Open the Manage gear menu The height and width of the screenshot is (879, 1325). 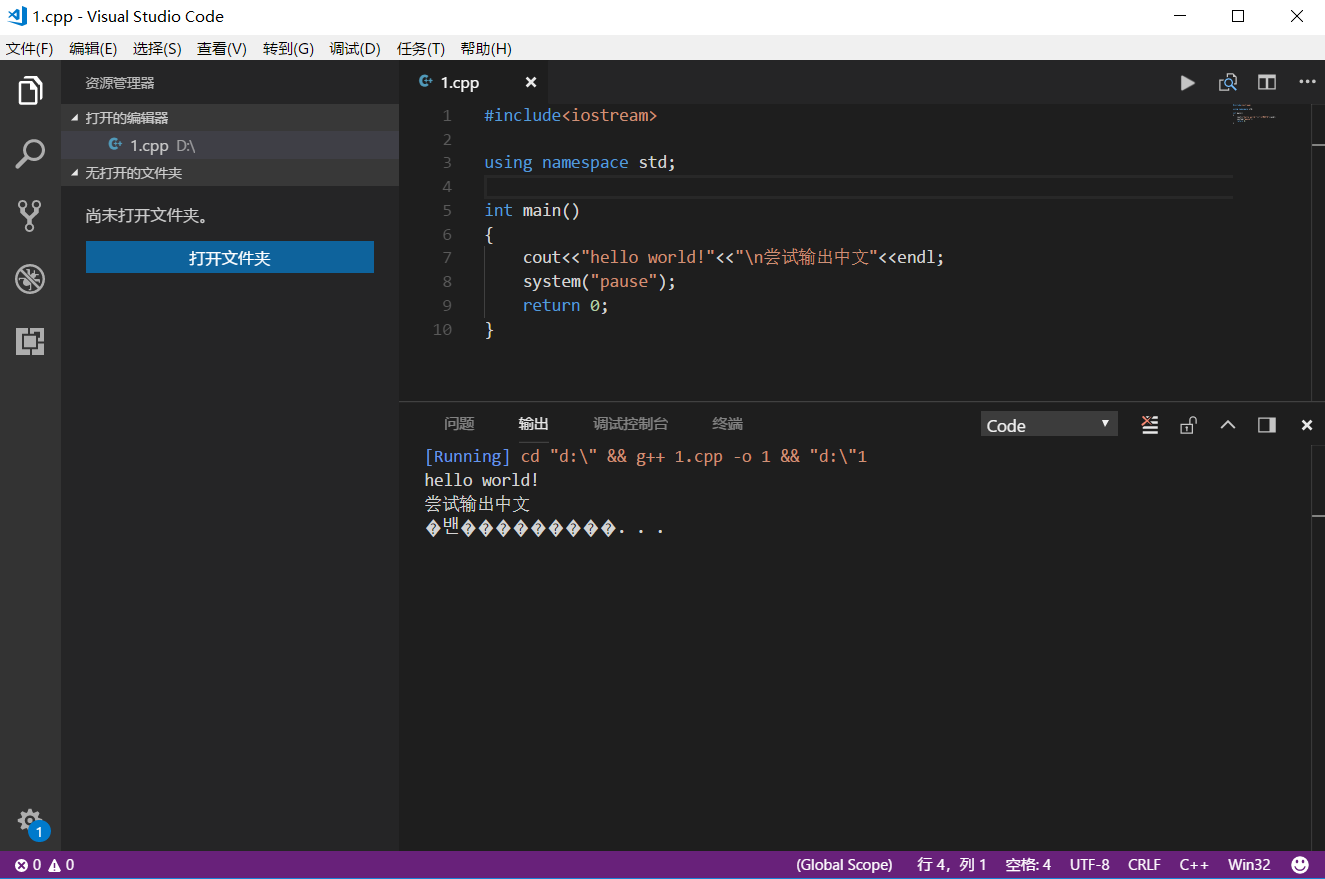pos(30,821)
